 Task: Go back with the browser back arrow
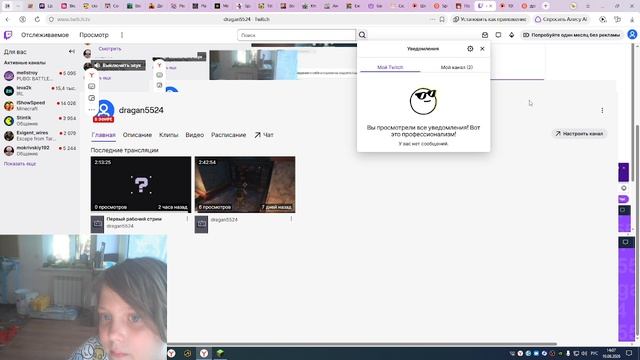point(7,19)
